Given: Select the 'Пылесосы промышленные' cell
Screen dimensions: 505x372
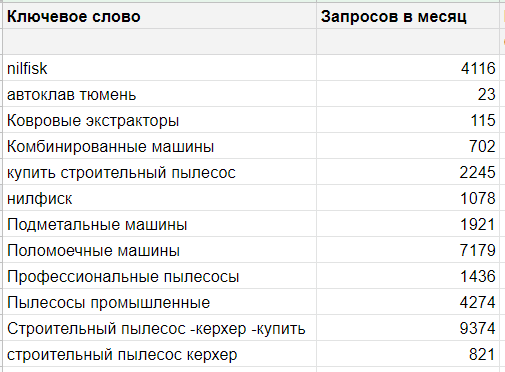Looking at the screenshot, I should 160,302.
